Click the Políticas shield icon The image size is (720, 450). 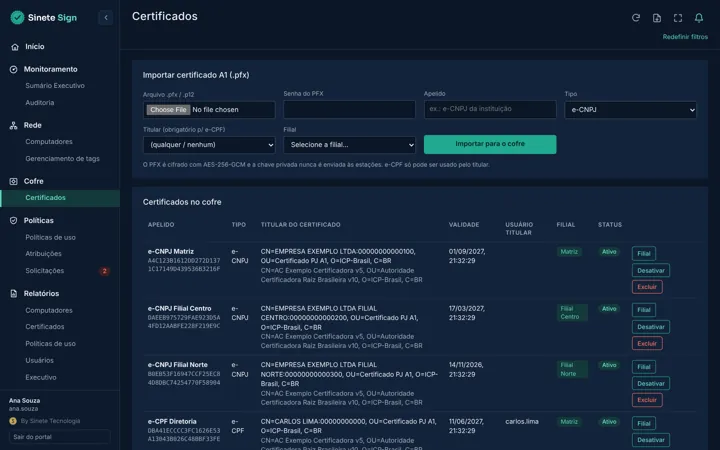[13, 220]
